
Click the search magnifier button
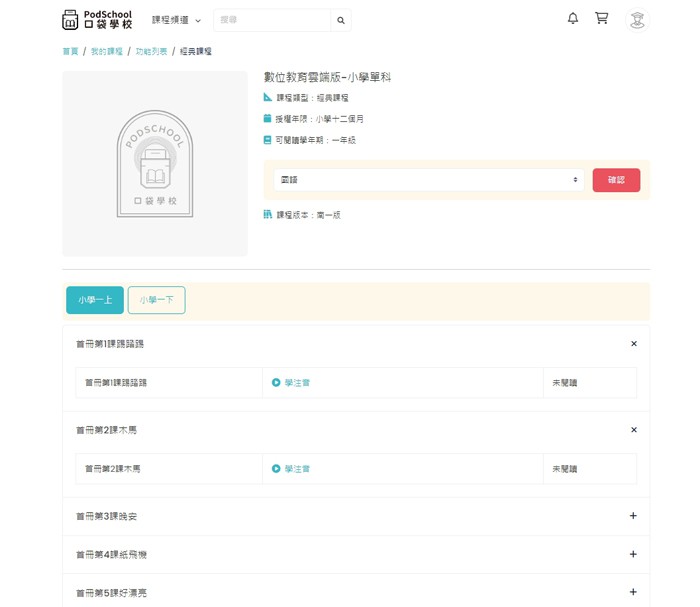341,20
